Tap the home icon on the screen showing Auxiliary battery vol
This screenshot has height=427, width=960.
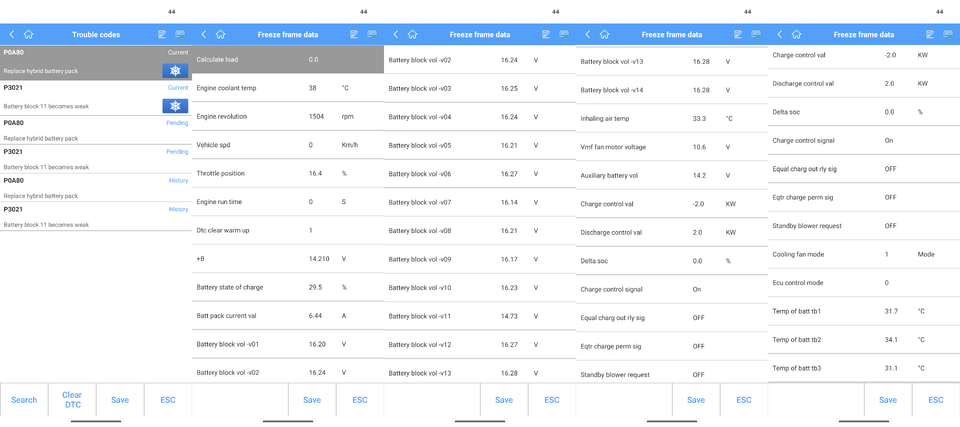tap(605, 34)
